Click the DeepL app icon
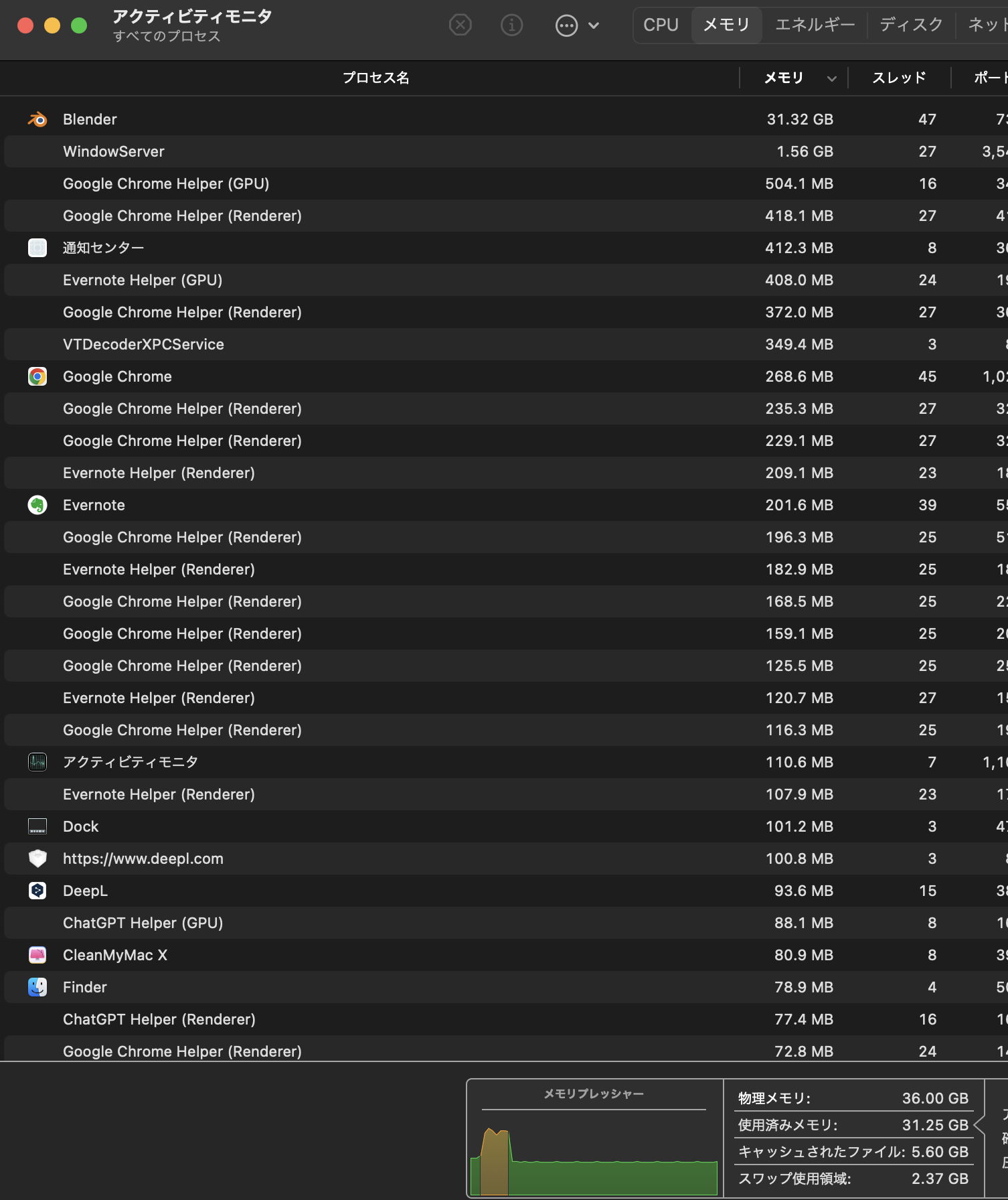 point(37,891)
